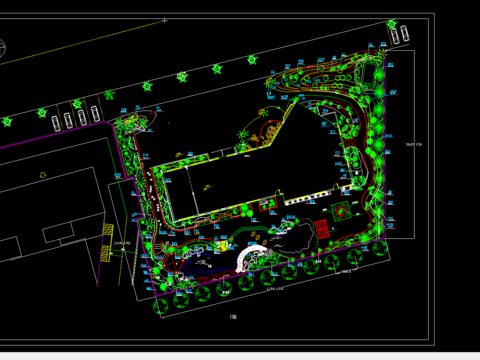The width and height of the screenshot is (480, 360).
Task: Click the yellow symbol inside the main building
Action: point(207,188)
